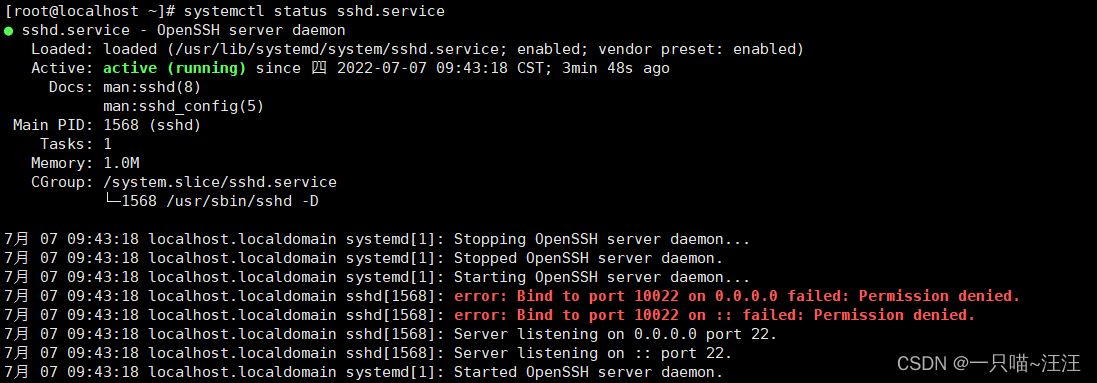The height and width of the screenshot is (383, 1097).
Task: Click the green status dot beside sshd.service
Action: pos(8,31)
